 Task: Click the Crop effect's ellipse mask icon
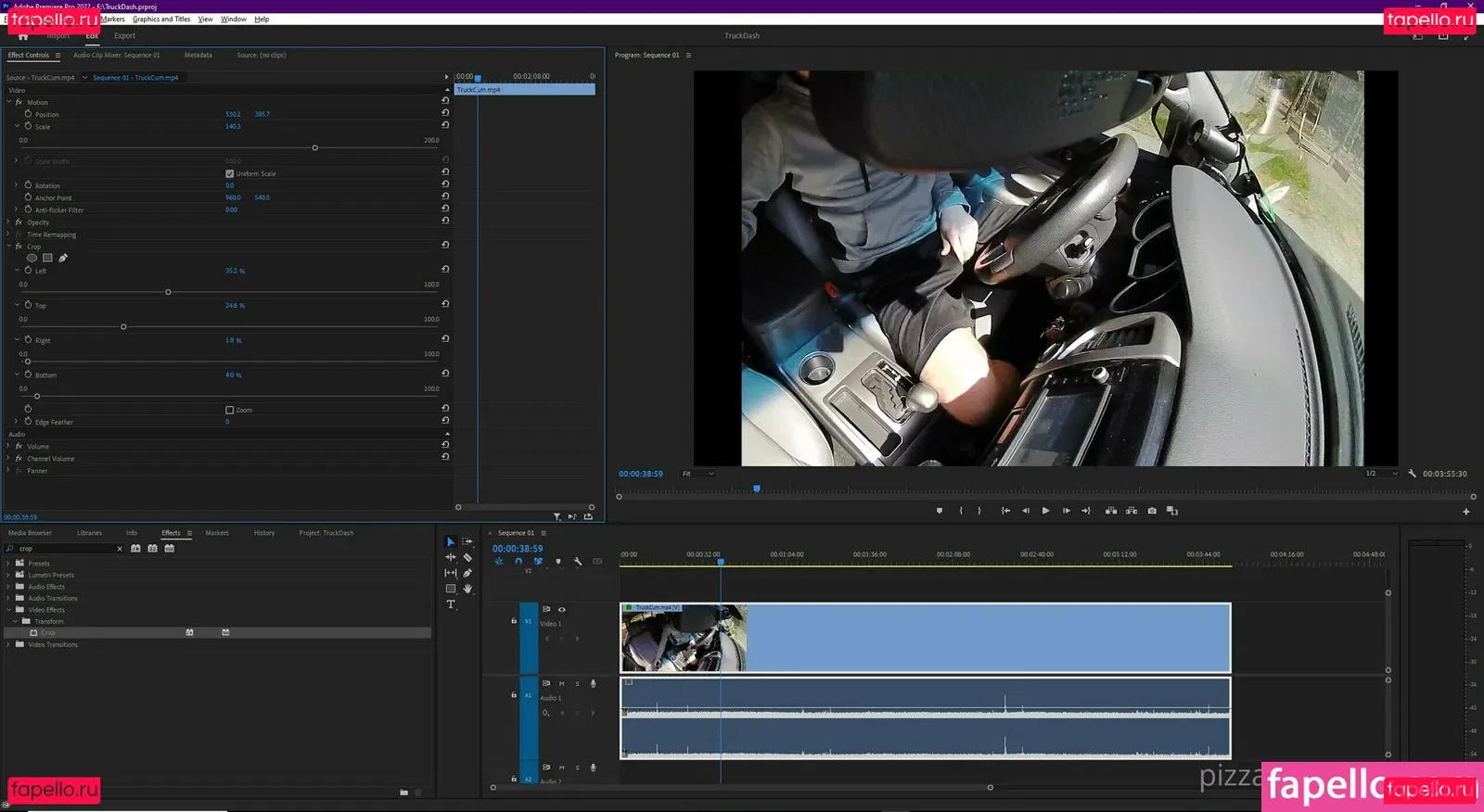[32, 259]
